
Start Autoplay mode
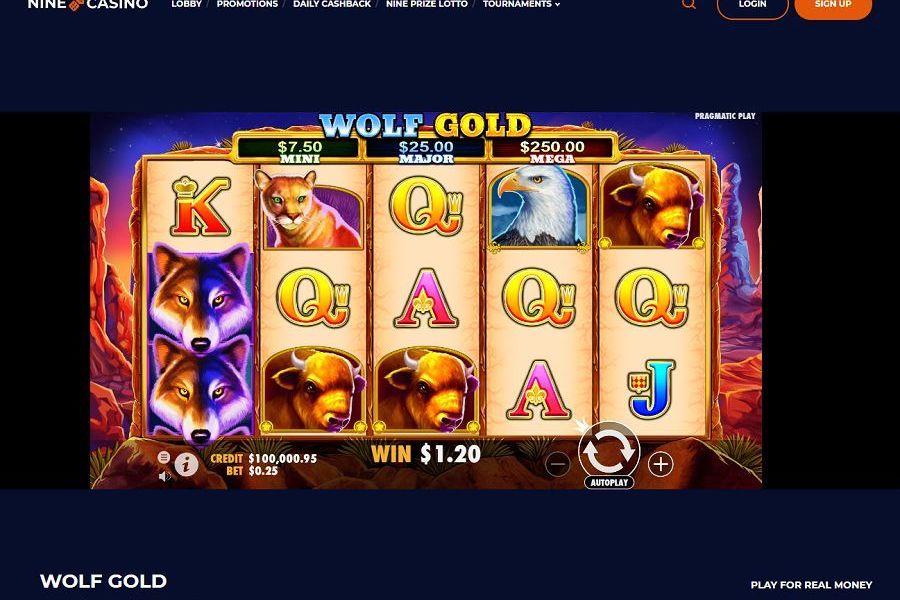609,482
